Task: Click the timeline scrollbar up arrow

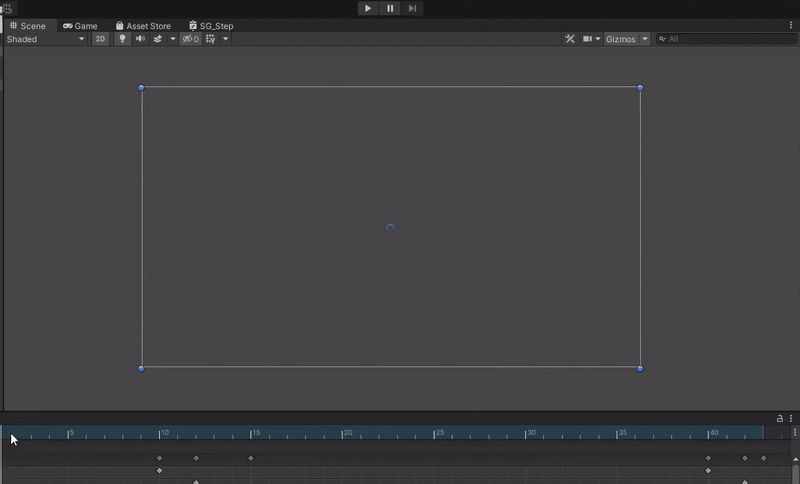Action: 795,459
